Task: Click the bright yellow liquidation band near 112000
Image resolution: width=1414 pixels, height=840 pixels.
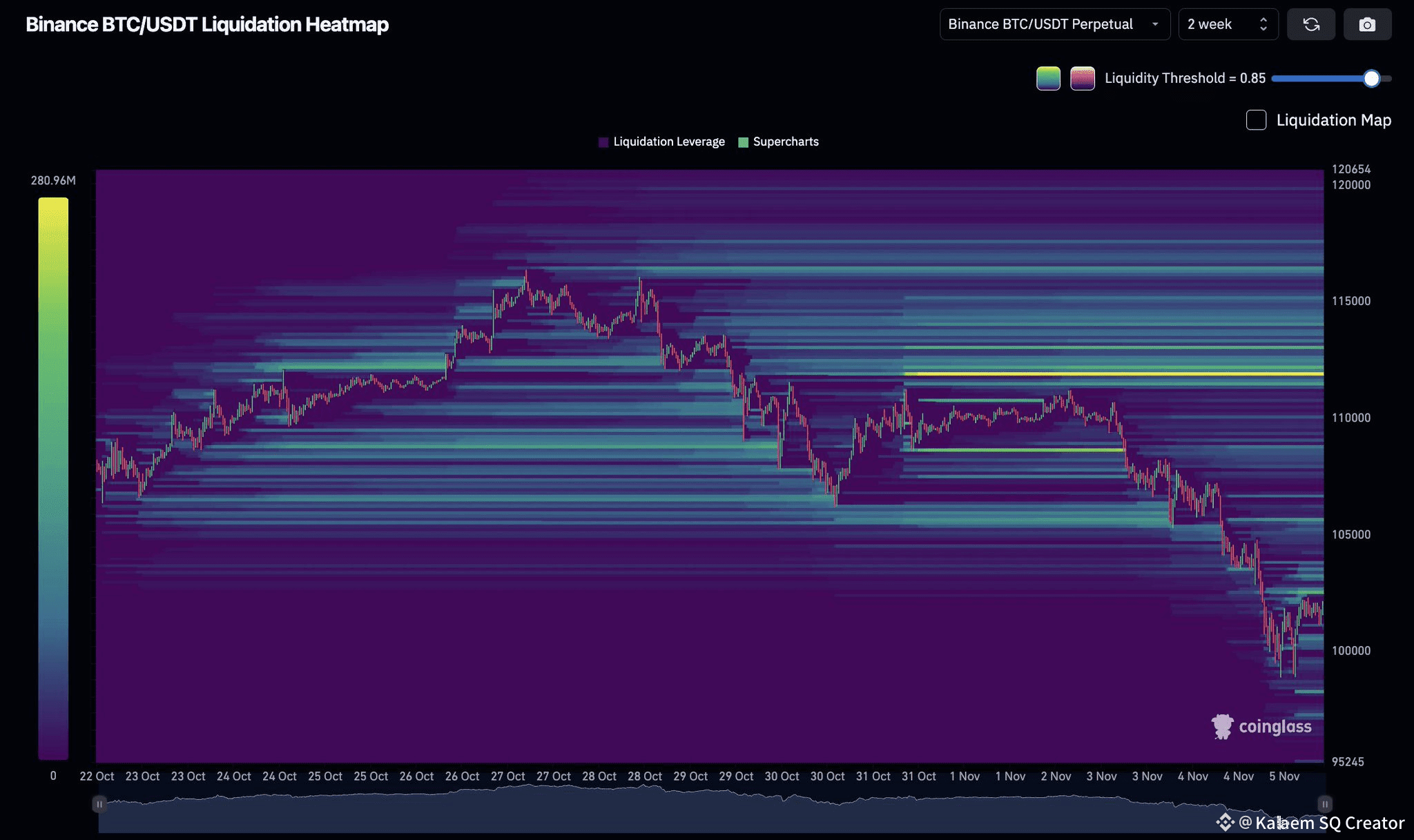Action: (x=1113, y=374)
